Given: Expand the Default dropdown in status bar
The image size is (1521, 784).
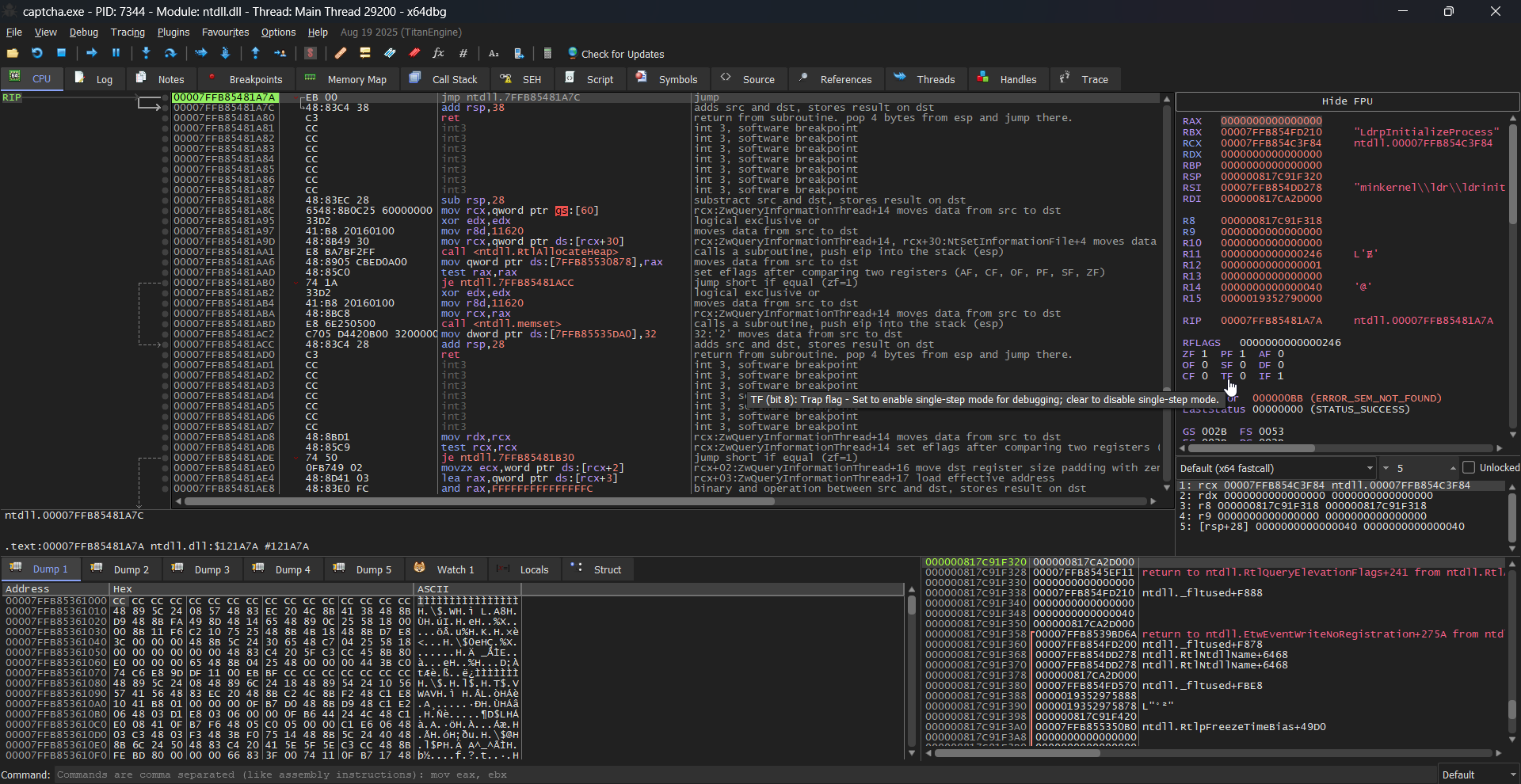Looking at the screenshot, I should (x=1478, y=774).
